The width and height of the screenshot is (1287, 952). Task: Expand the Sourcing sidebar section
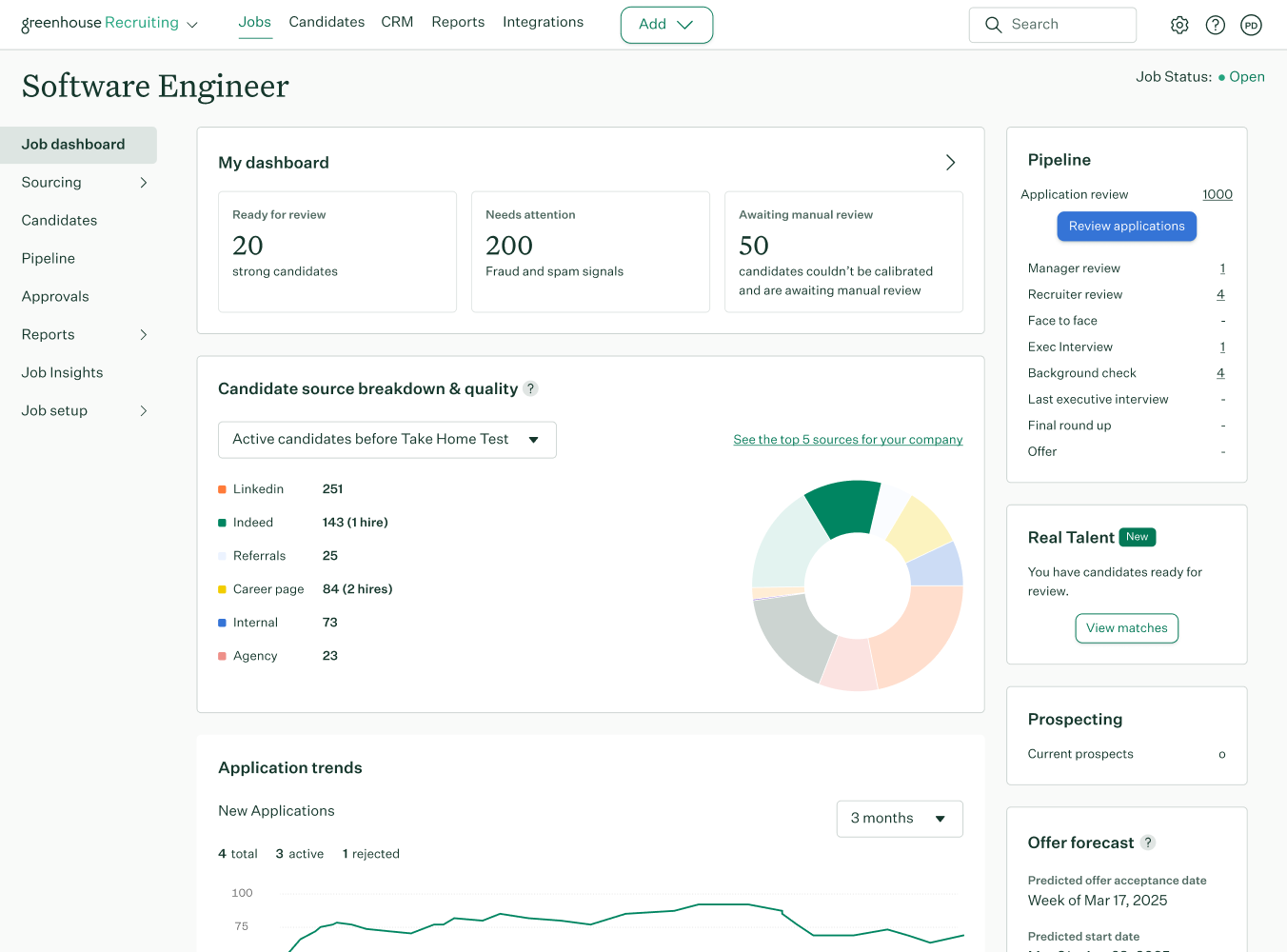(x=144, y=183)
